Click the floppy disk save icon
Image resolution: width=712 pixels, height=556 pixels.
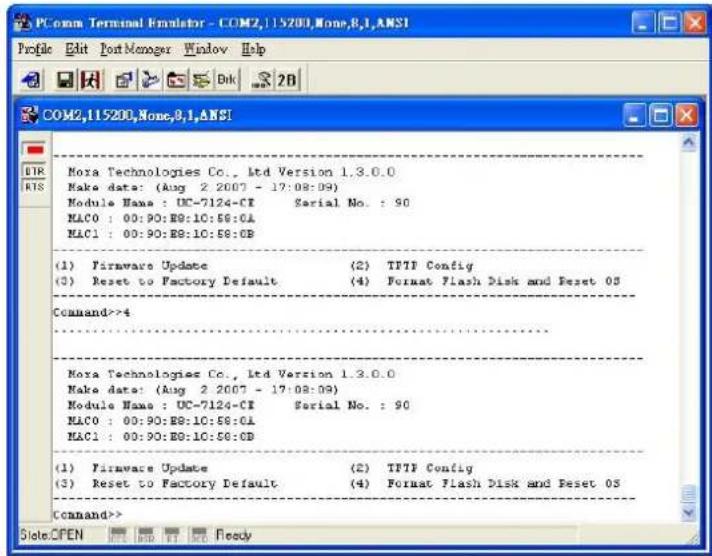coord(65,80)
